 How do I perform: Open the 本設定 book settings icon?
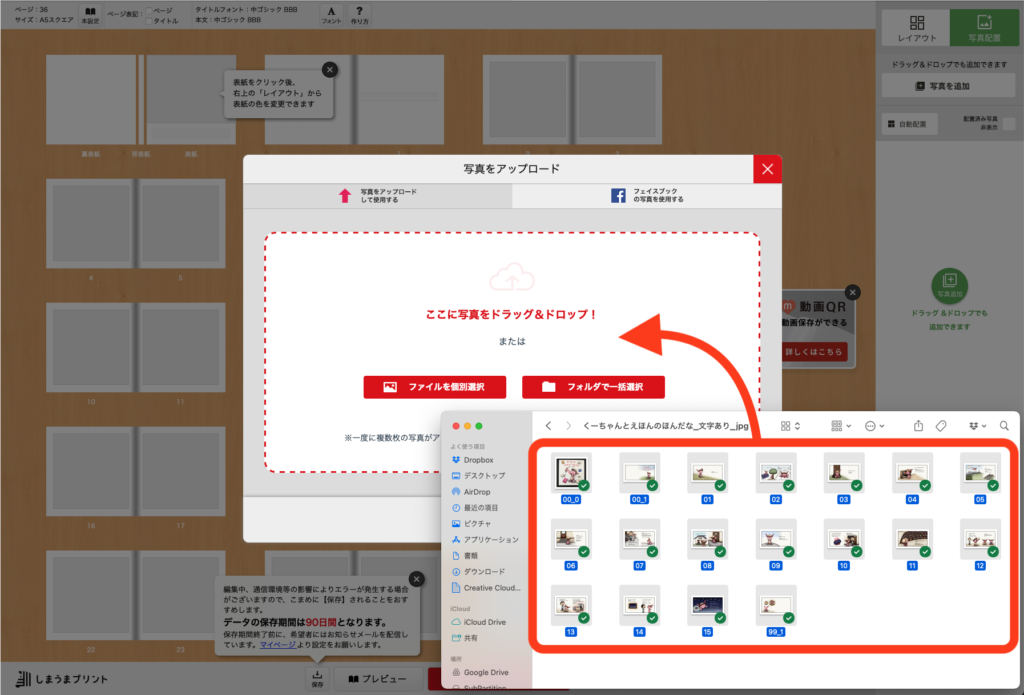(x=90, y=14)
